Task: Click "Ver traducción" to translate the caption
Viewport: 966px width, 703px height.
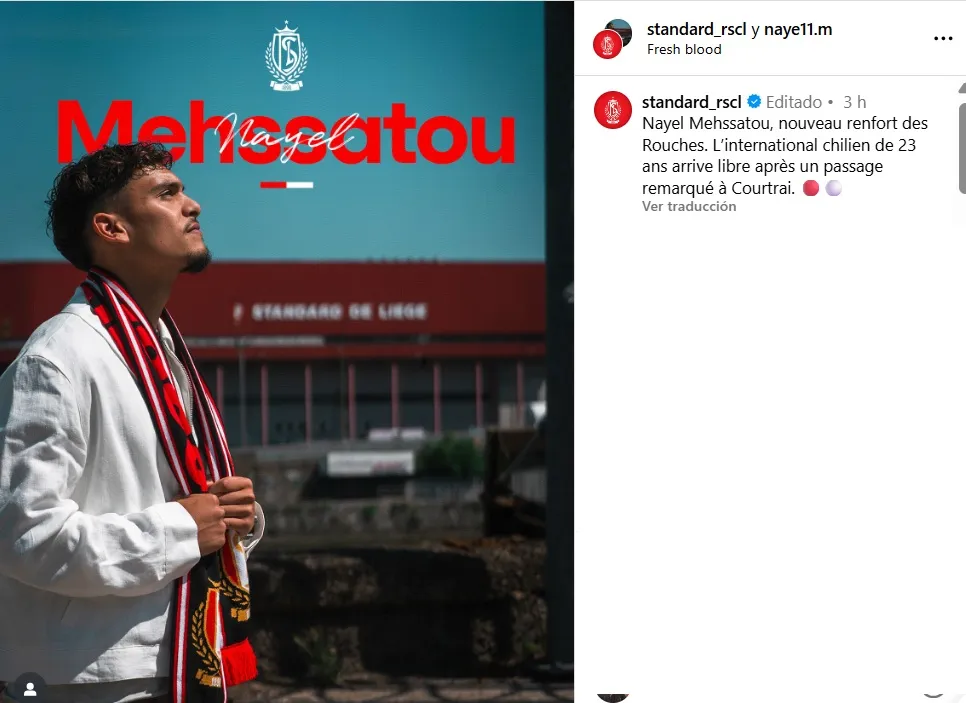Action: [x=689, y=206]
